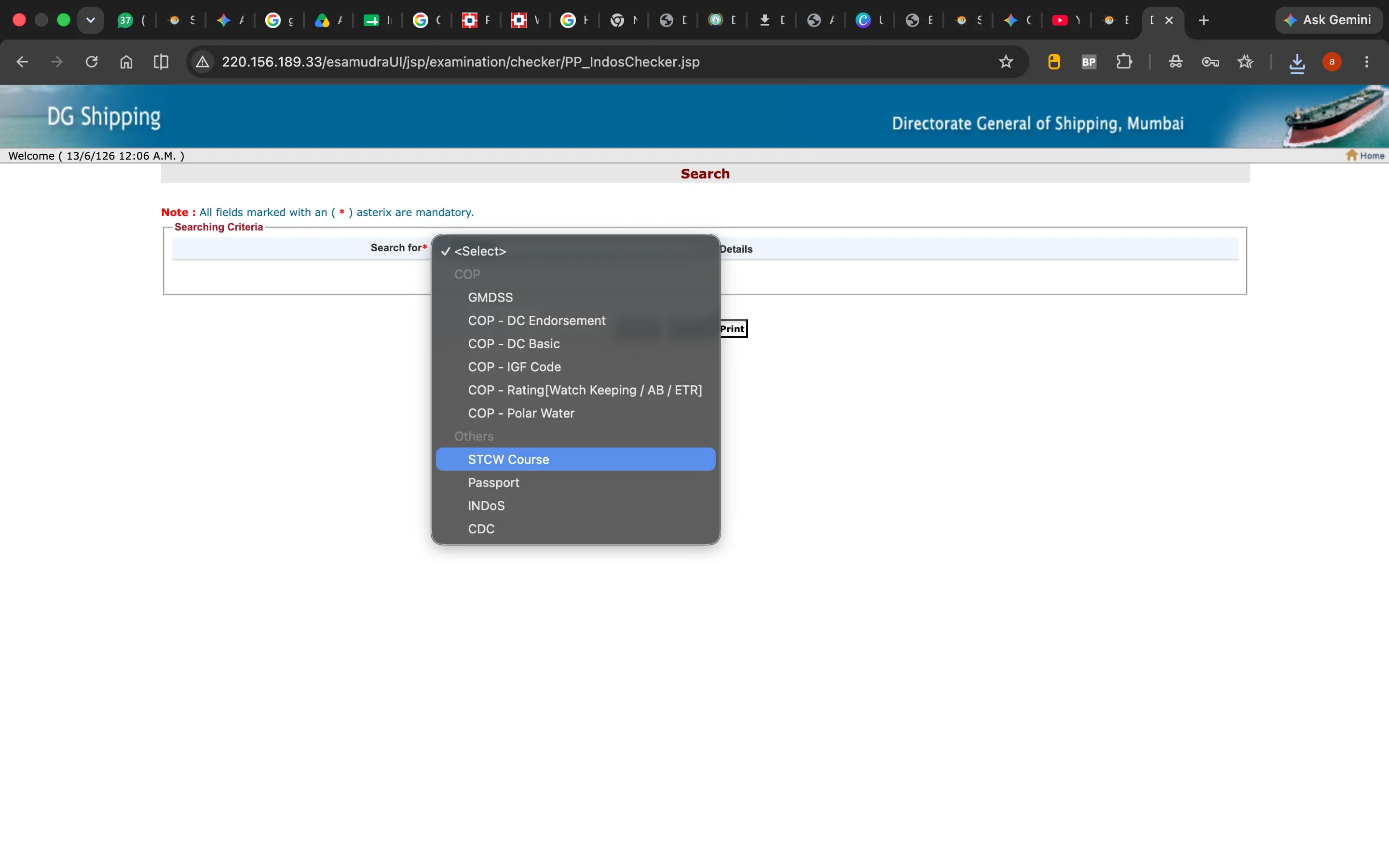Select INDoS in the dropdown list
Screen dimensions: 1389x868
coord(575,506)
